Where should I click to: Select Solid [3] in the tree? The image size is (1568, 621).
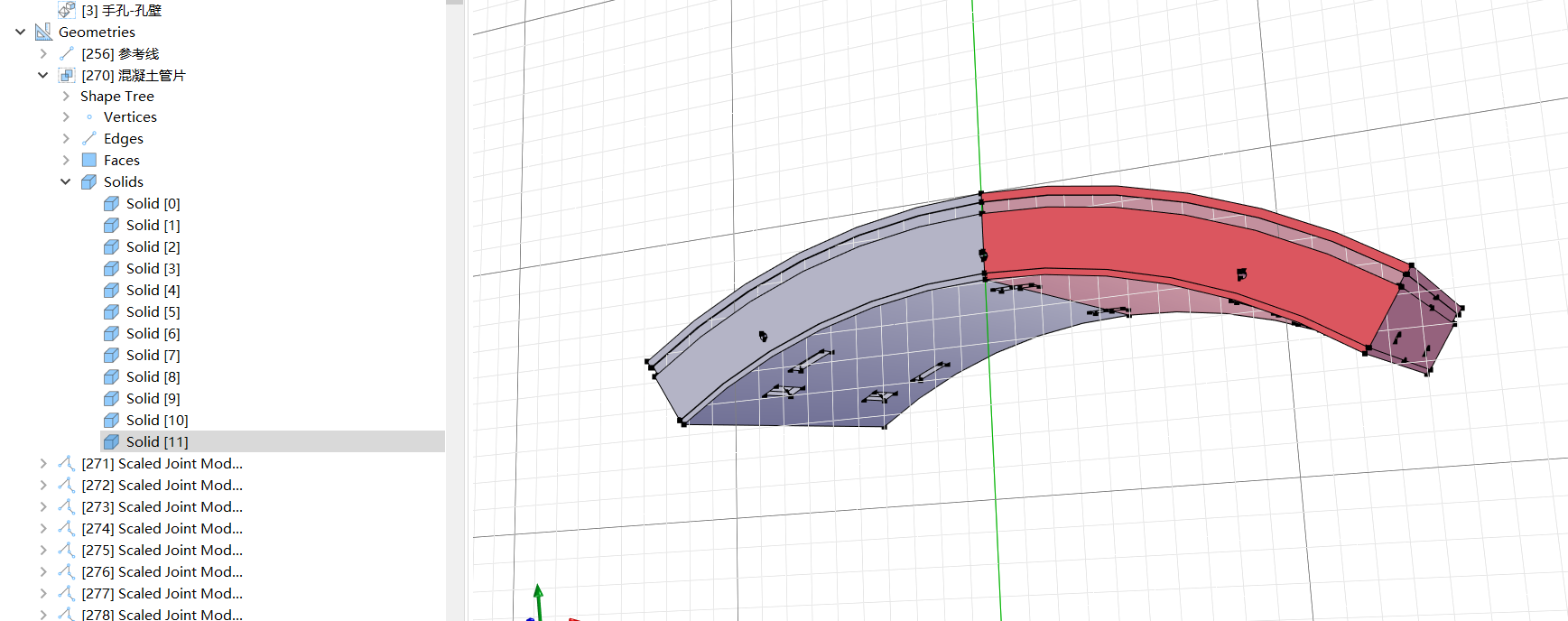(x=153, y=268)
